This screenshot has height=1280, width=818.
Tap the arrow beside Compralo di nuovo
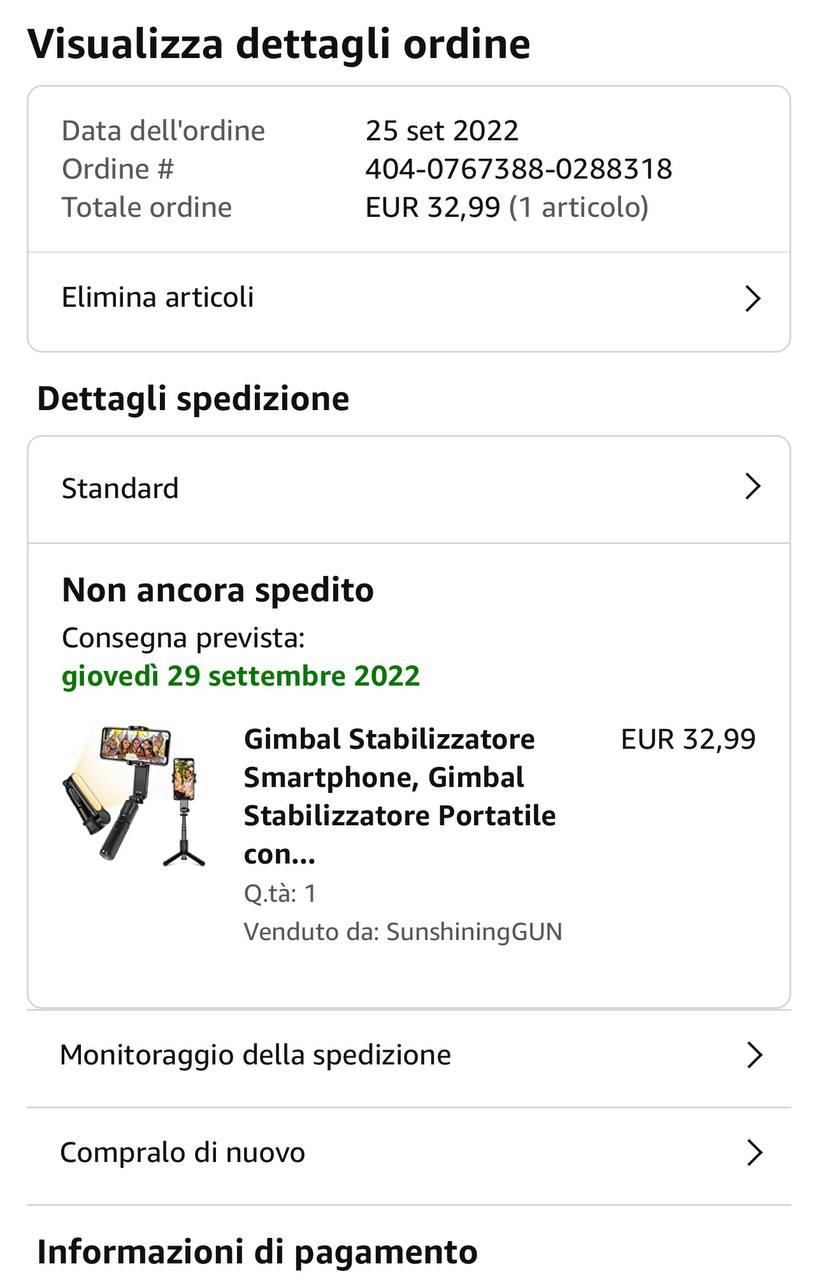tap(754, 1153)
